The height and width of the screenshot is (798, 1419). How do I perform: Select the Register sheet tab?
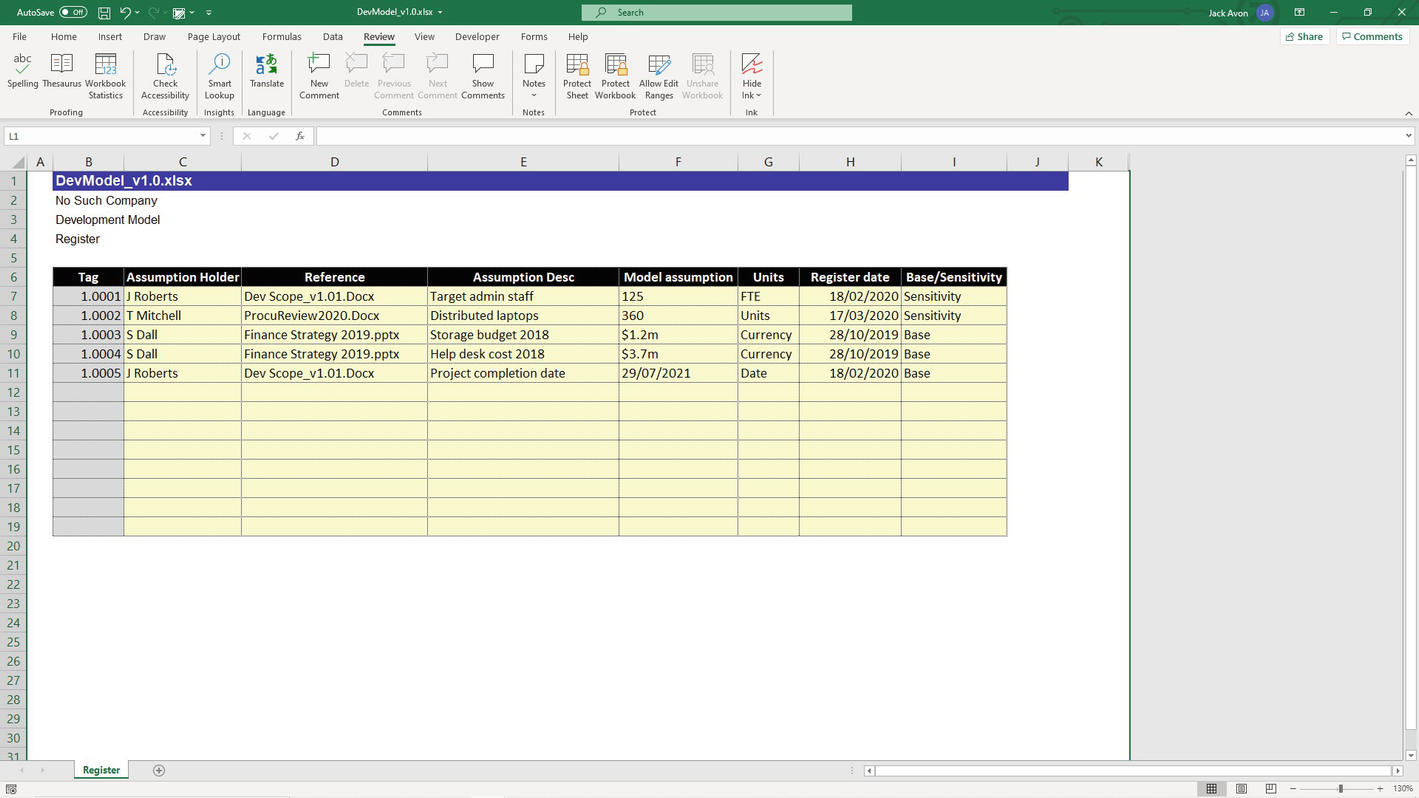[101, 770]
